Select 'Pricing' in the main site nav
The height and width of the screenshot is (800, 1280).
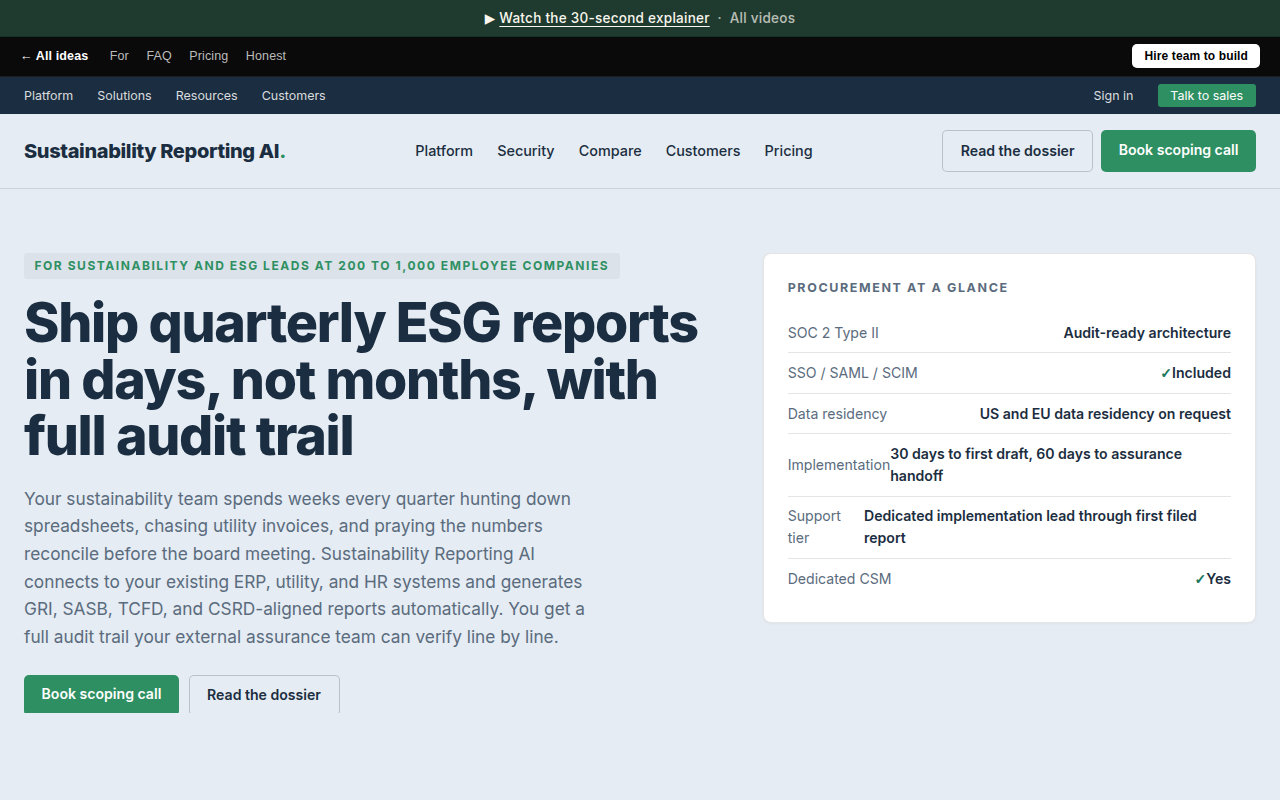[789, 151]
